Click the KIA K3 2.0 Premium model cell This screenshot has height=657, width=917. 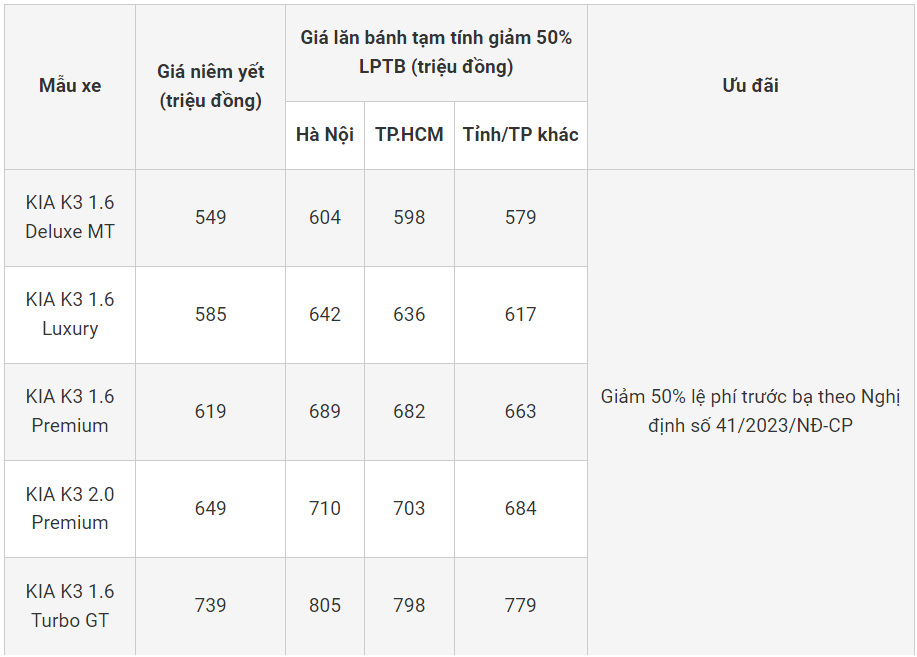70,508
